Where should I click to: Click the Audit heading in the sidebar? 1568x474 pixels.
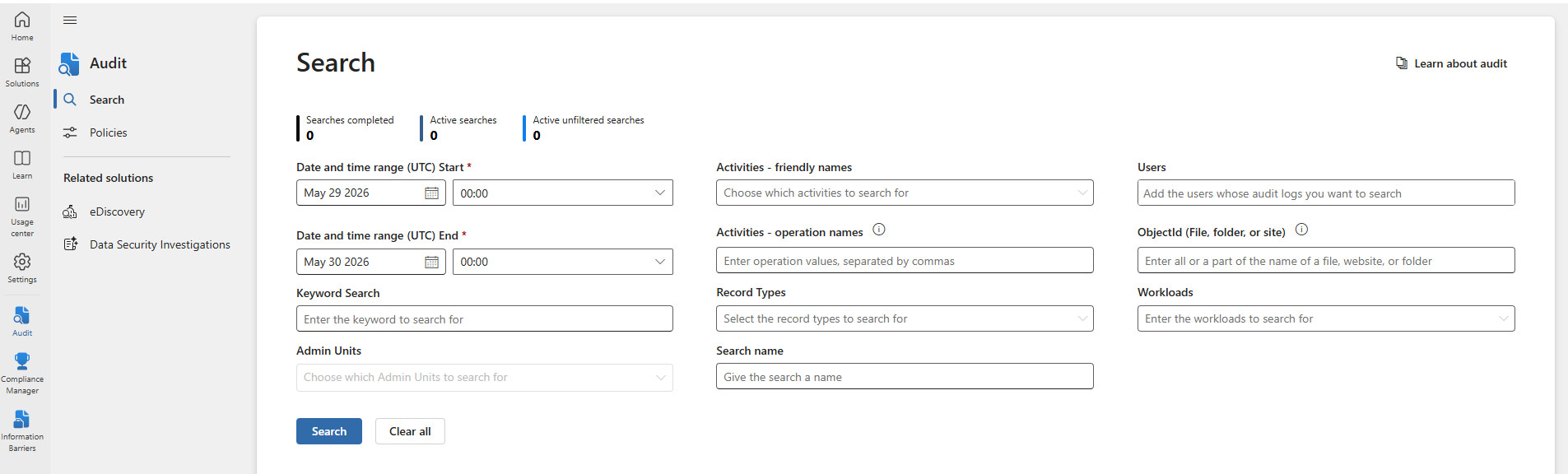[x=108, y=63]
